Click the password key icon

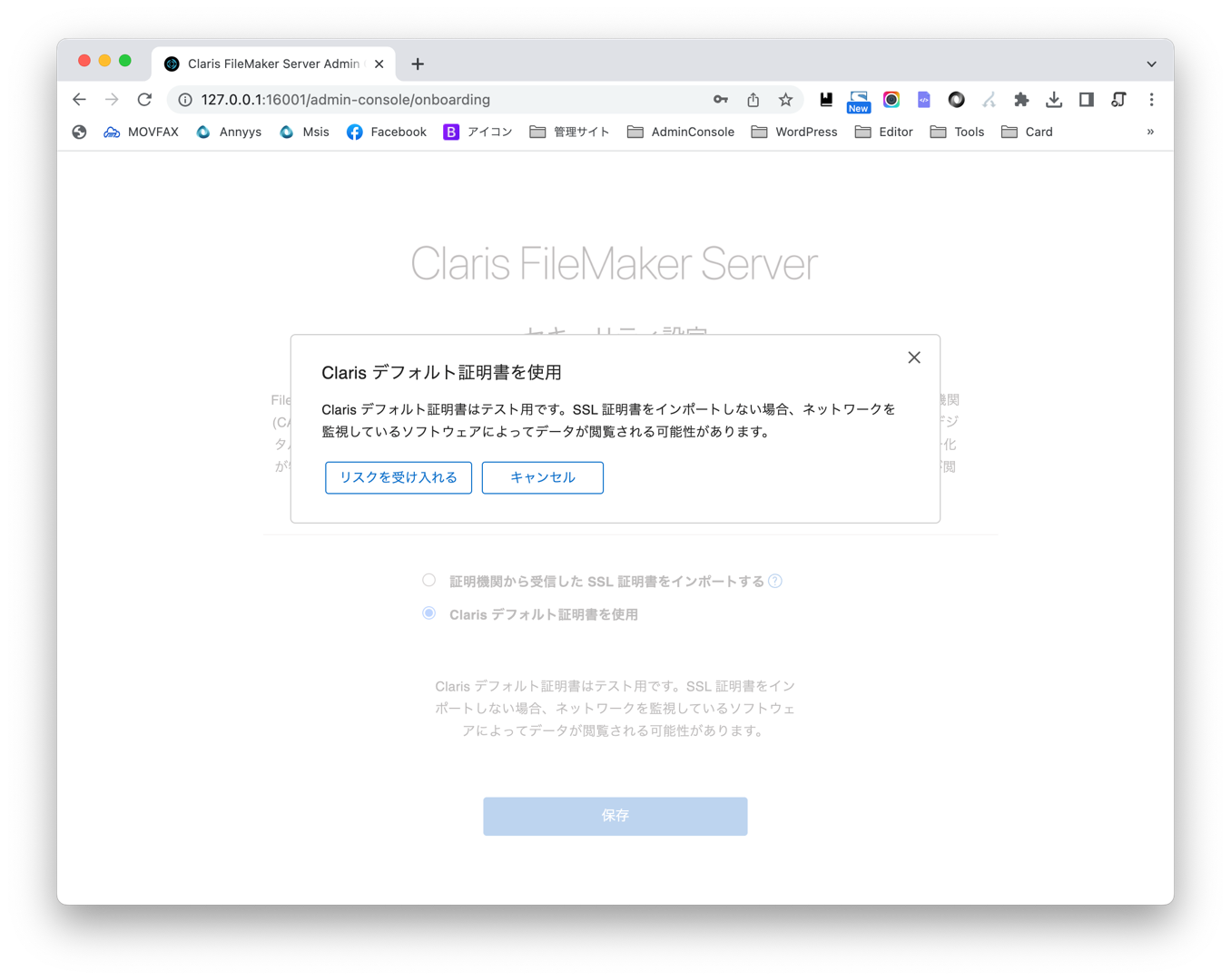[721, 100]
